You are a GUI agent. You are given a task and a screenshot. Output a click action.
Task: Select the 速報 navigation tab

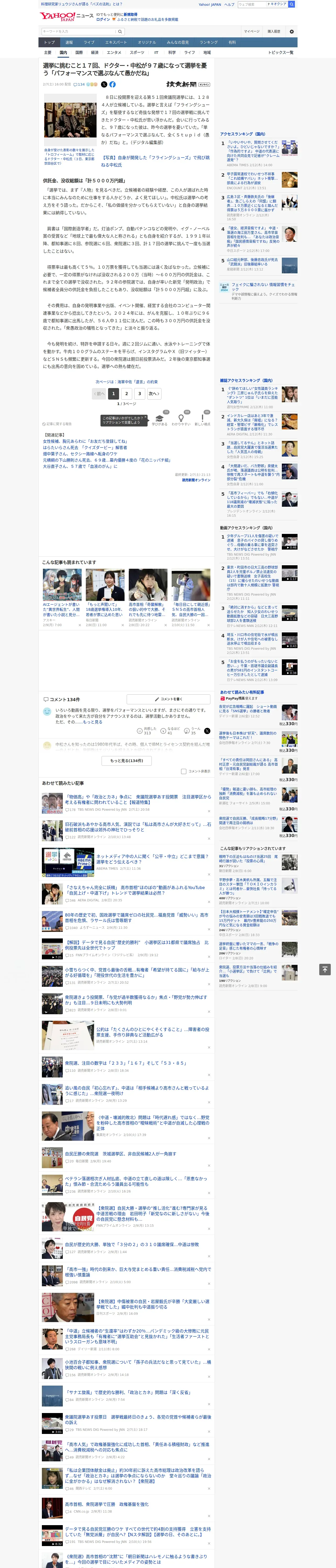69,43
